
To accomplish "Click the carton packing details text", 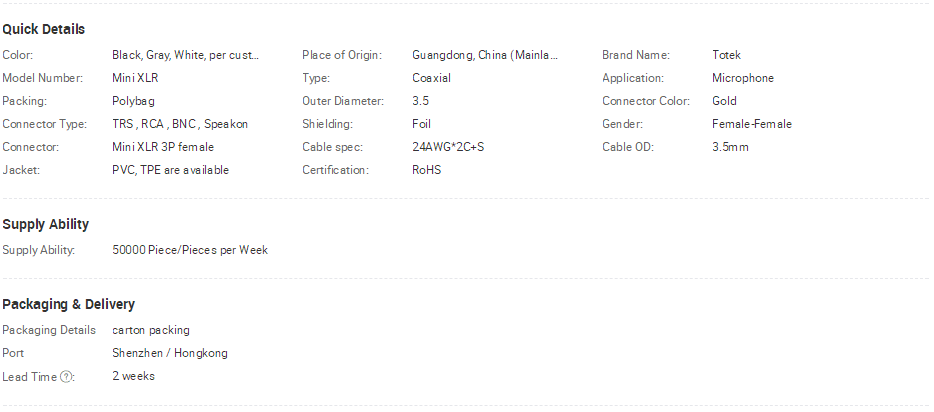I will click(151, 330).
